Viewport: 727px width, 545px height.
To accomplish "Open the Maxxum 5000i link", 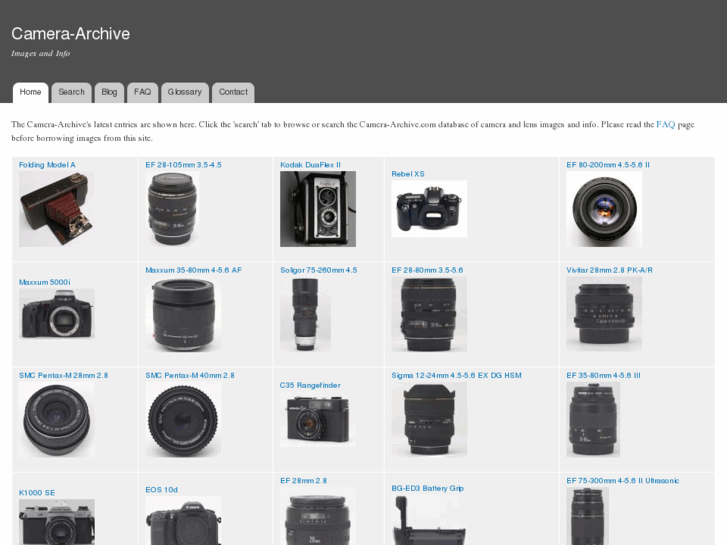I will coord(45,282).
